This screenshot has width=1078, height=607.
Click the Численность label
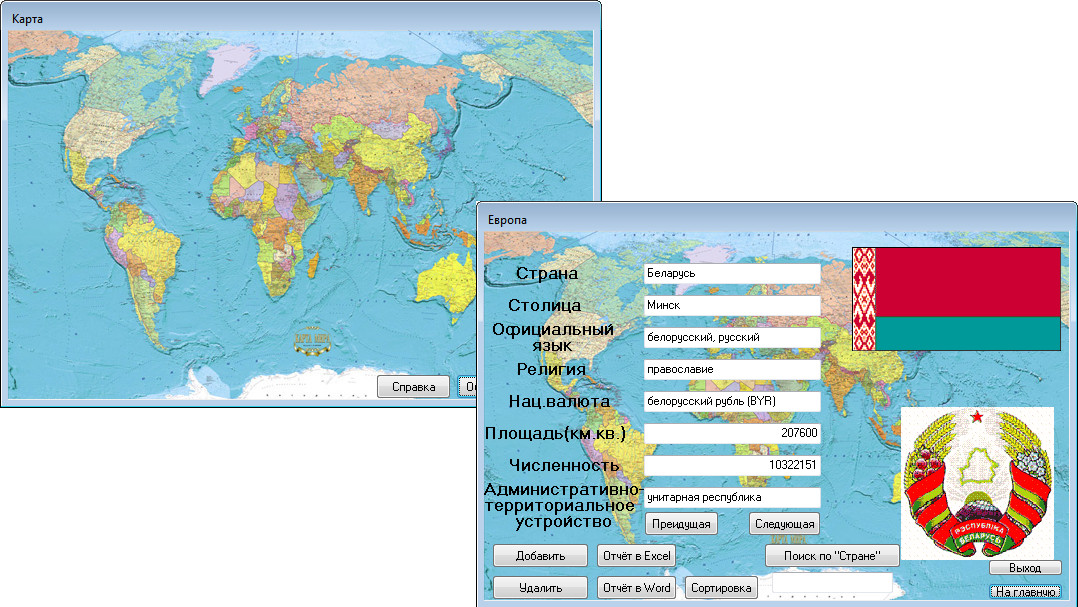tap(564, 465)
